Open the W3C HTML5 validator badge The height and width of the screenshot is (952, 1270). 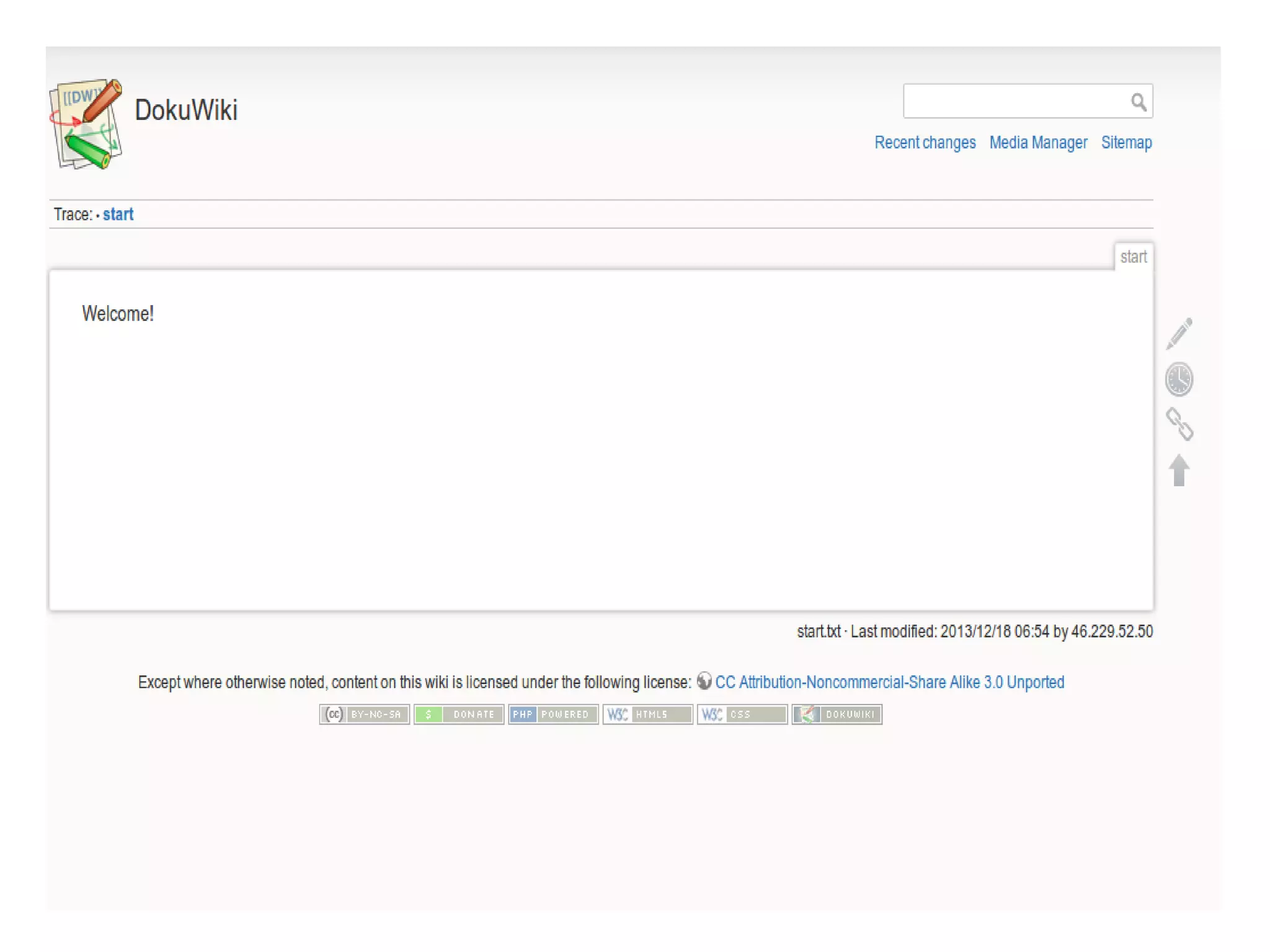coord(647,714)
